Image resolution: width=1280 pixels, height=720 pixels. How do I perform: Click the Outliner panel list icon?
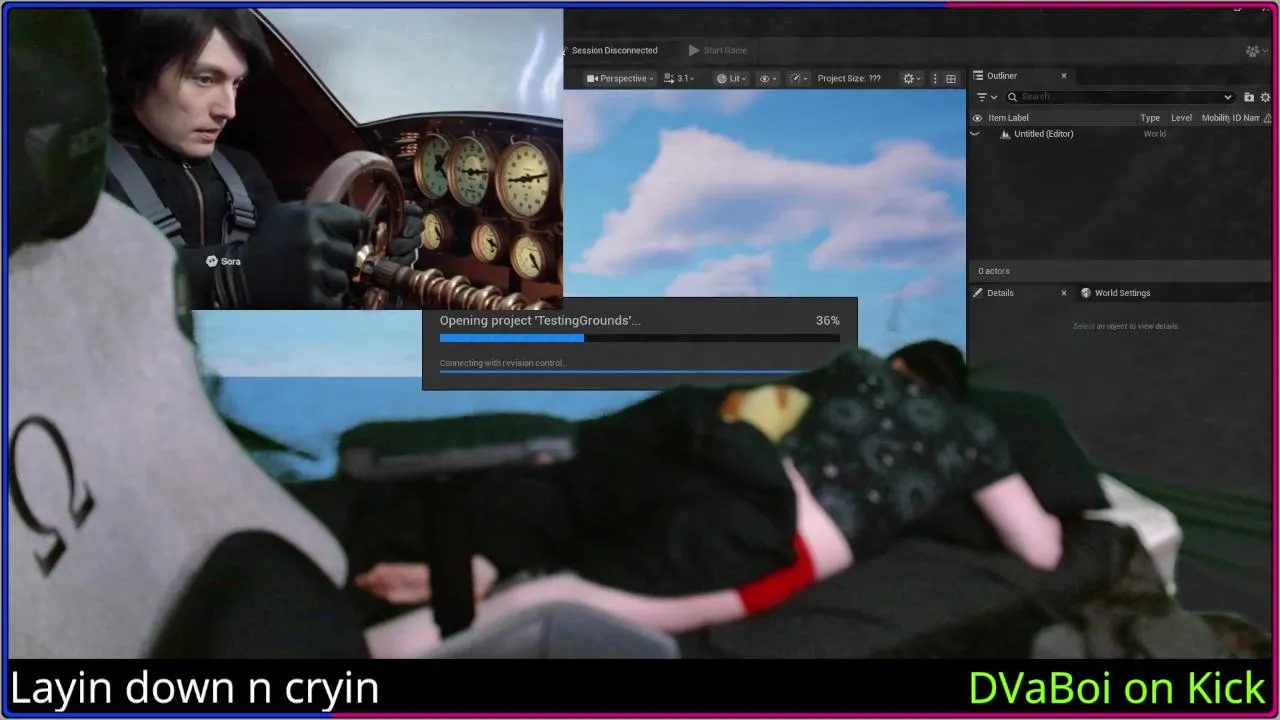click(x=978, y=76)
